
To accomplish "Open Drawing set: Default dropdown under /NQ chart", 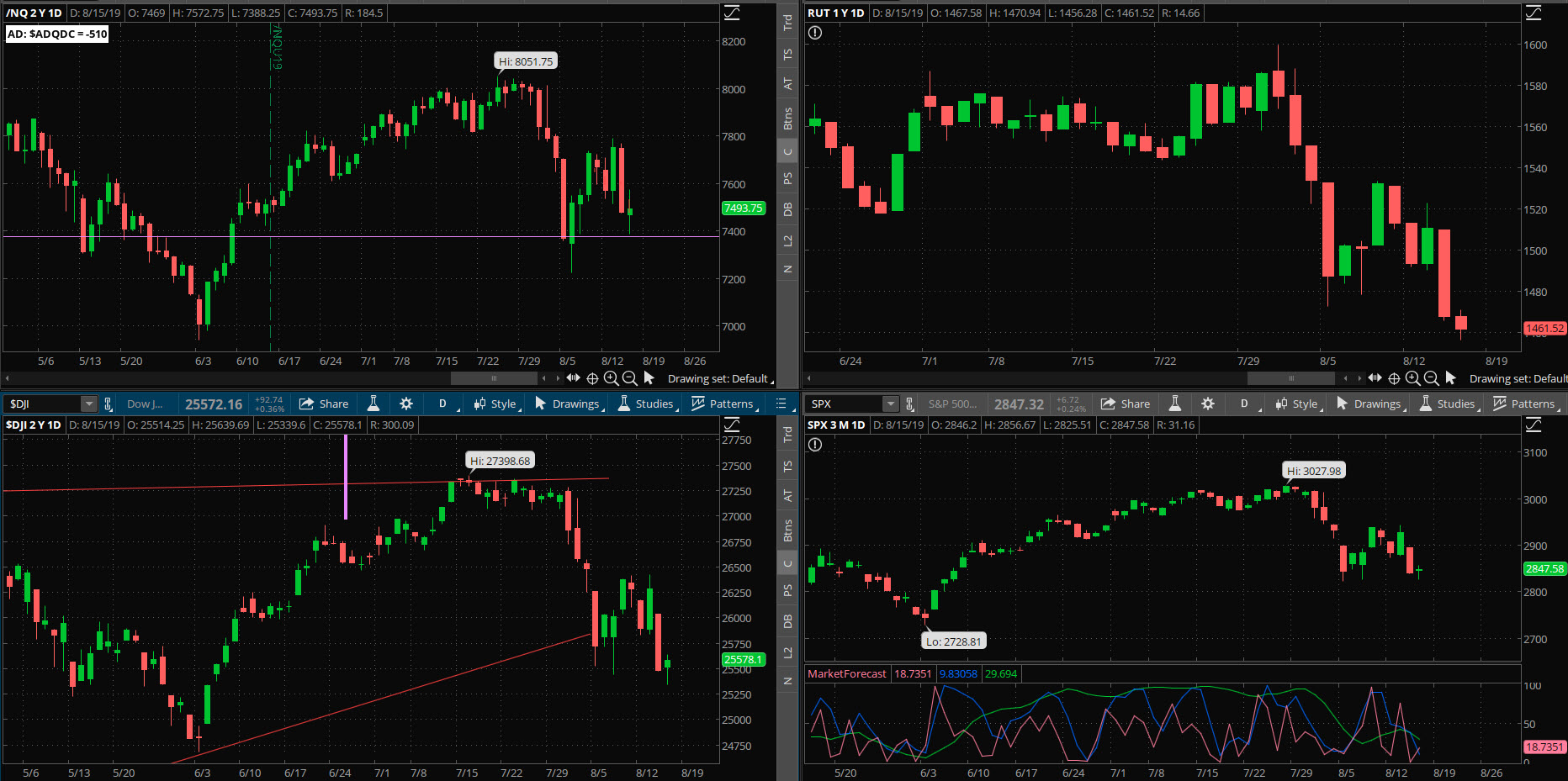I will click(x=720, y=379).
